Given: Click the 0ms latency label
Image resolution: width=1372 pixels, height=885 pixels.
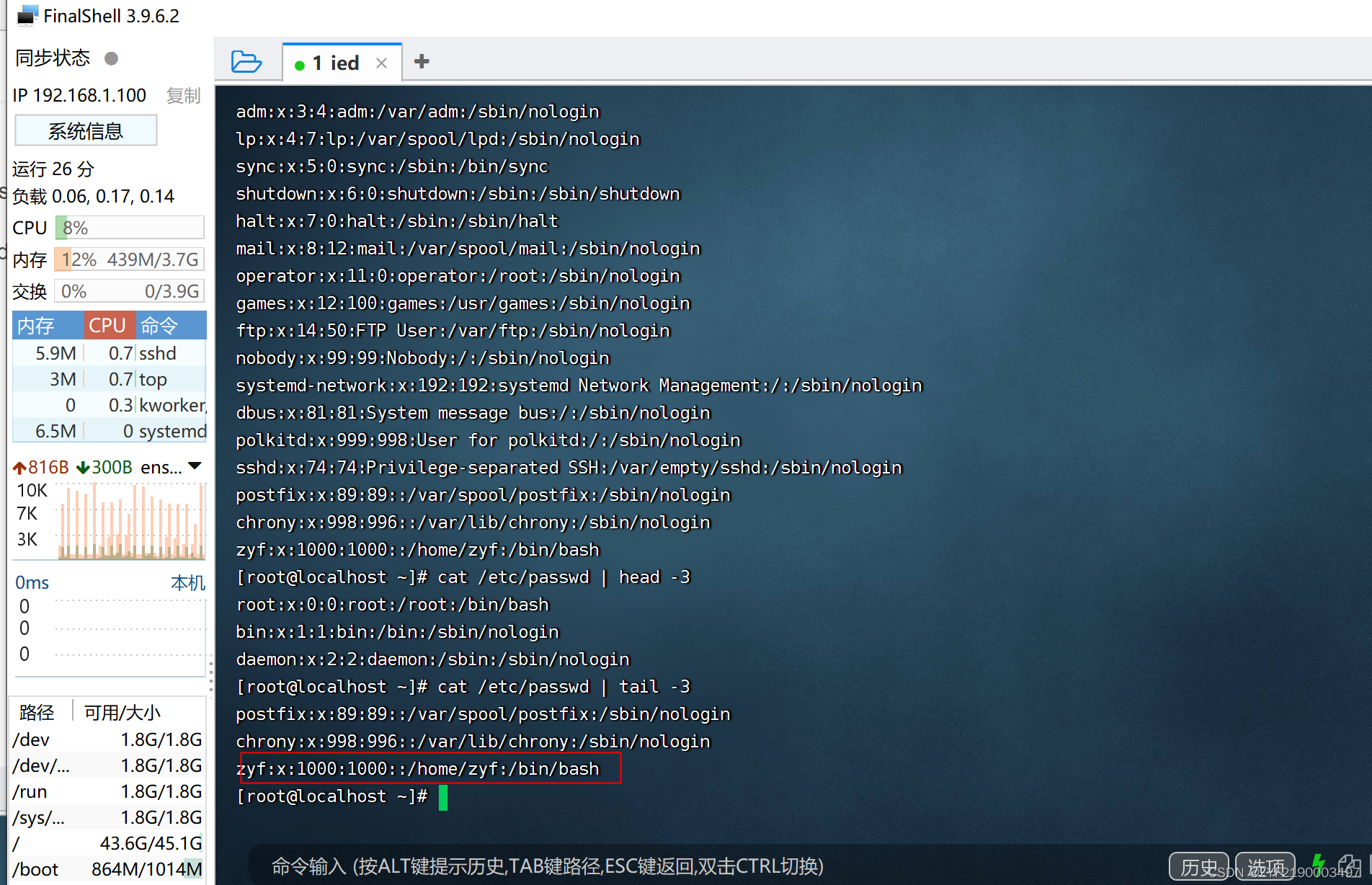Looking at the screenshot, I should tap(32, 582).
